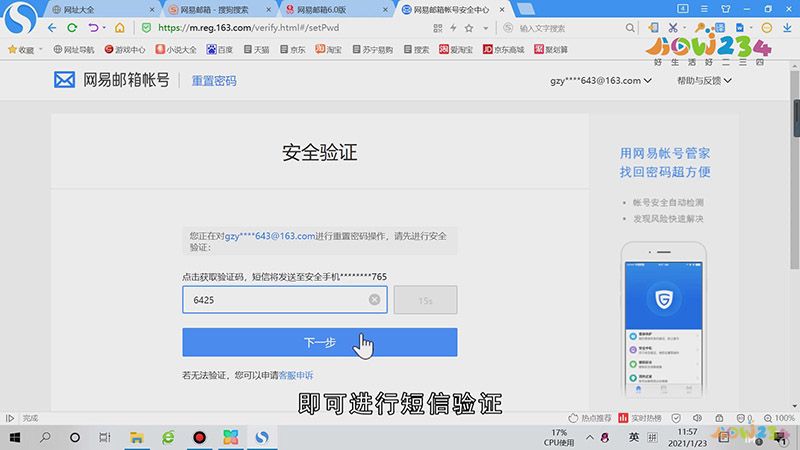Open the scissors screenshot tool
The height and width of the screenshot is (450, 800).
pos(673,28)
